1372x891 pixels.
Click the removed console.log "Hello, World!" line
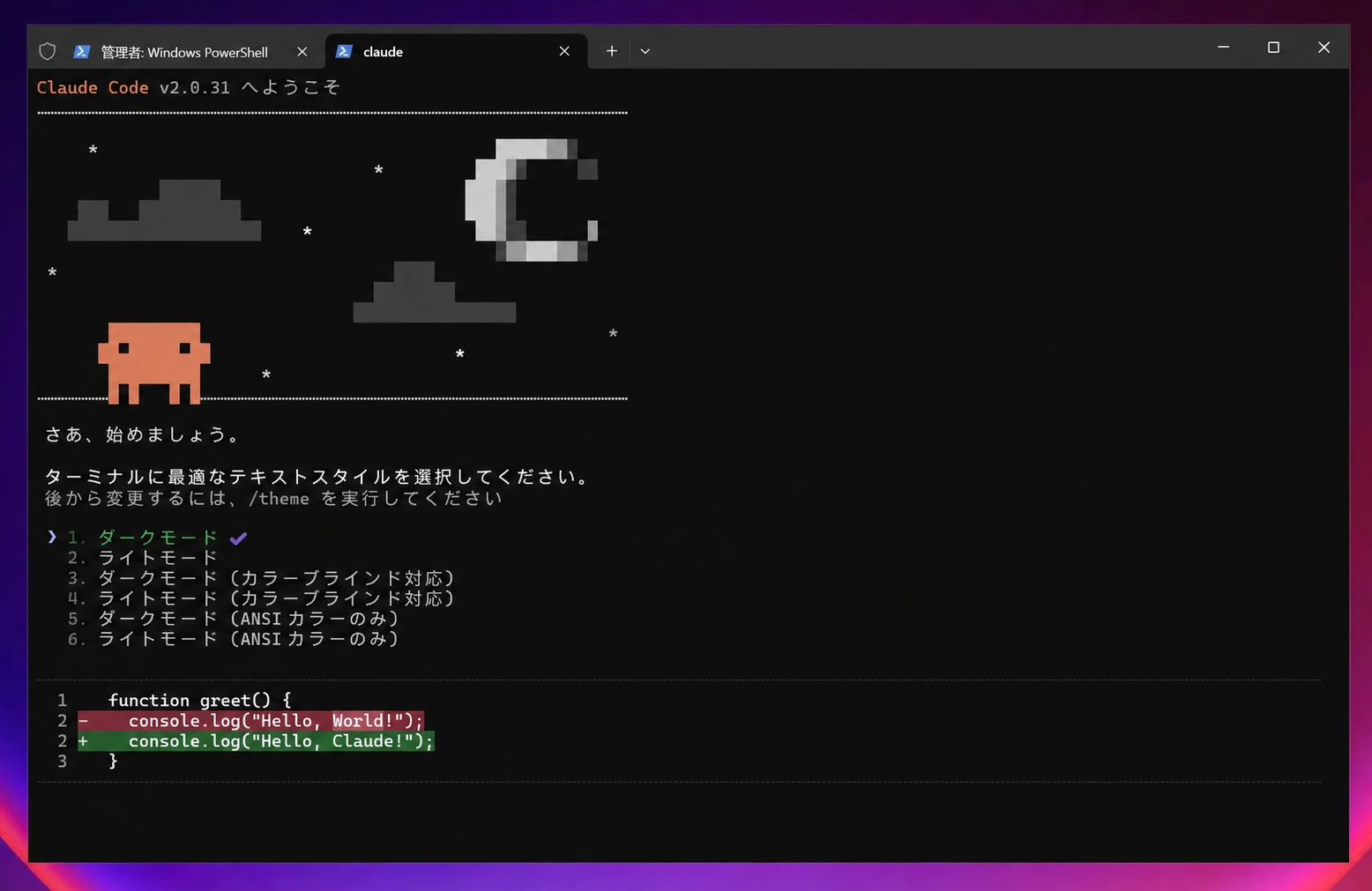pyautogui.click(x=251, y=721)
